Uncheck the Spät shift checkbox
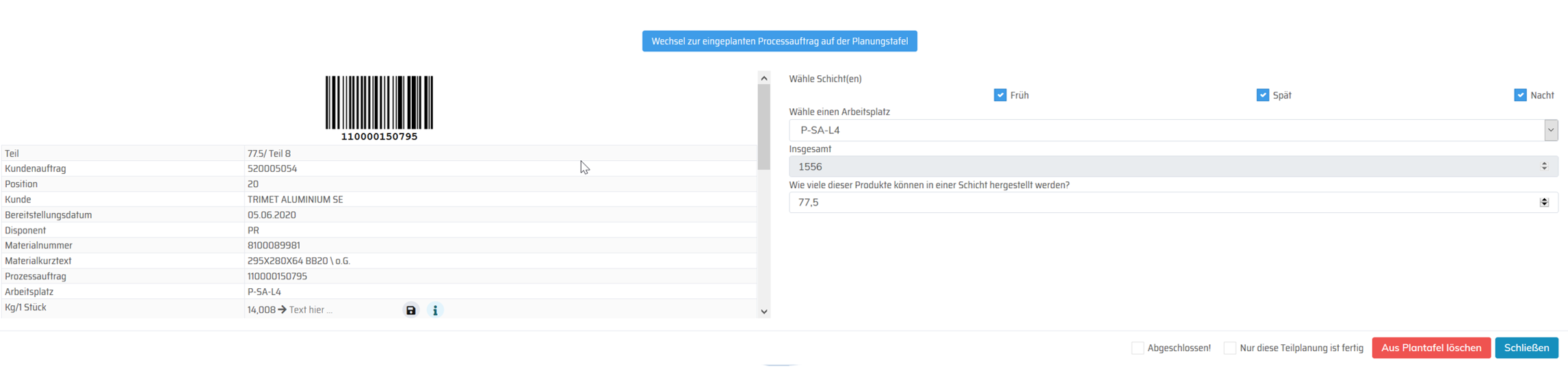This screenshot has height=373, width=1568. pos(1263,95)
